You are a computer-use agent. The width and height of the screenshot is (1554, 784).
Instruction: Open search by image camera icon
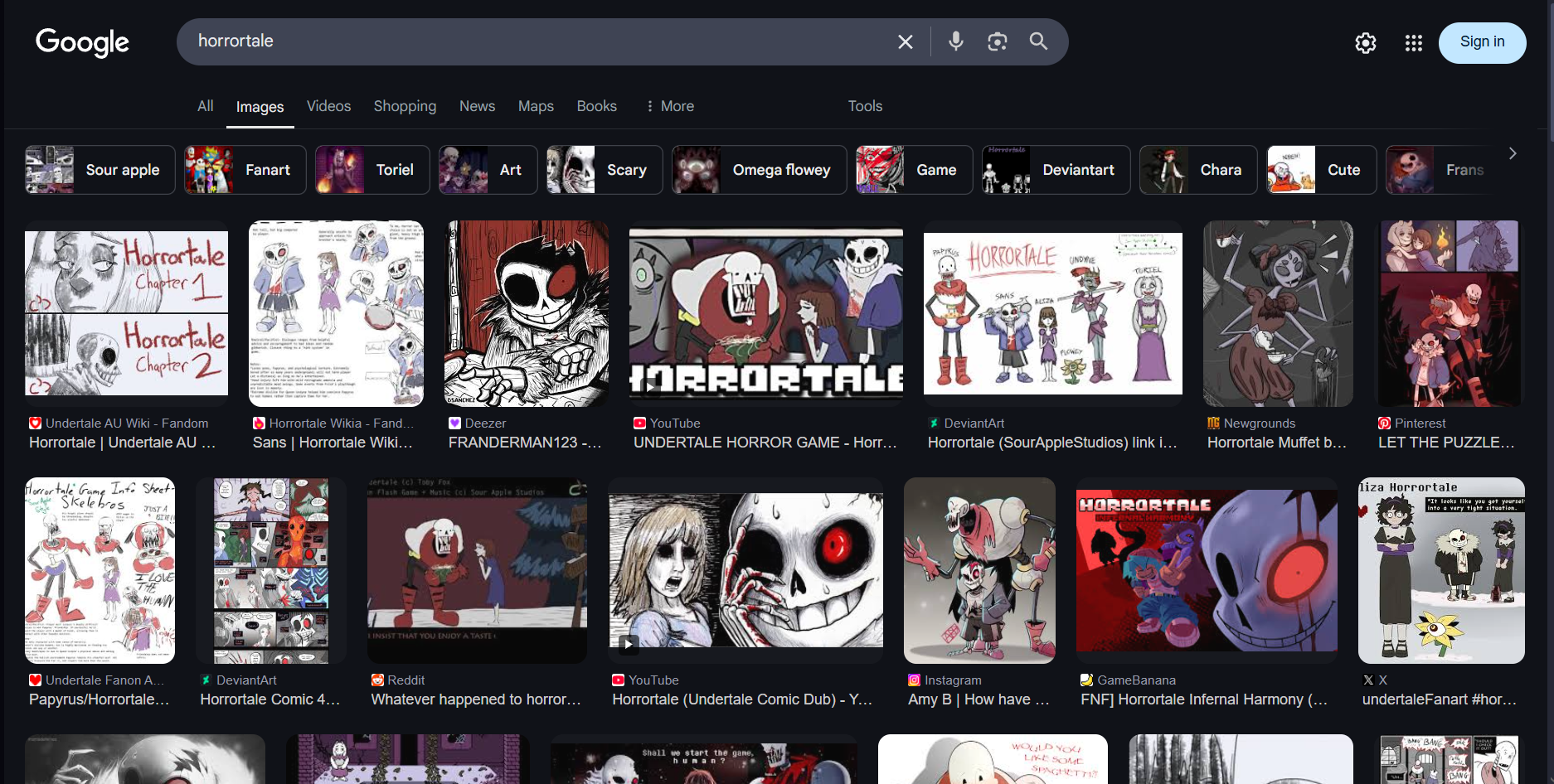tap(998, 41)
